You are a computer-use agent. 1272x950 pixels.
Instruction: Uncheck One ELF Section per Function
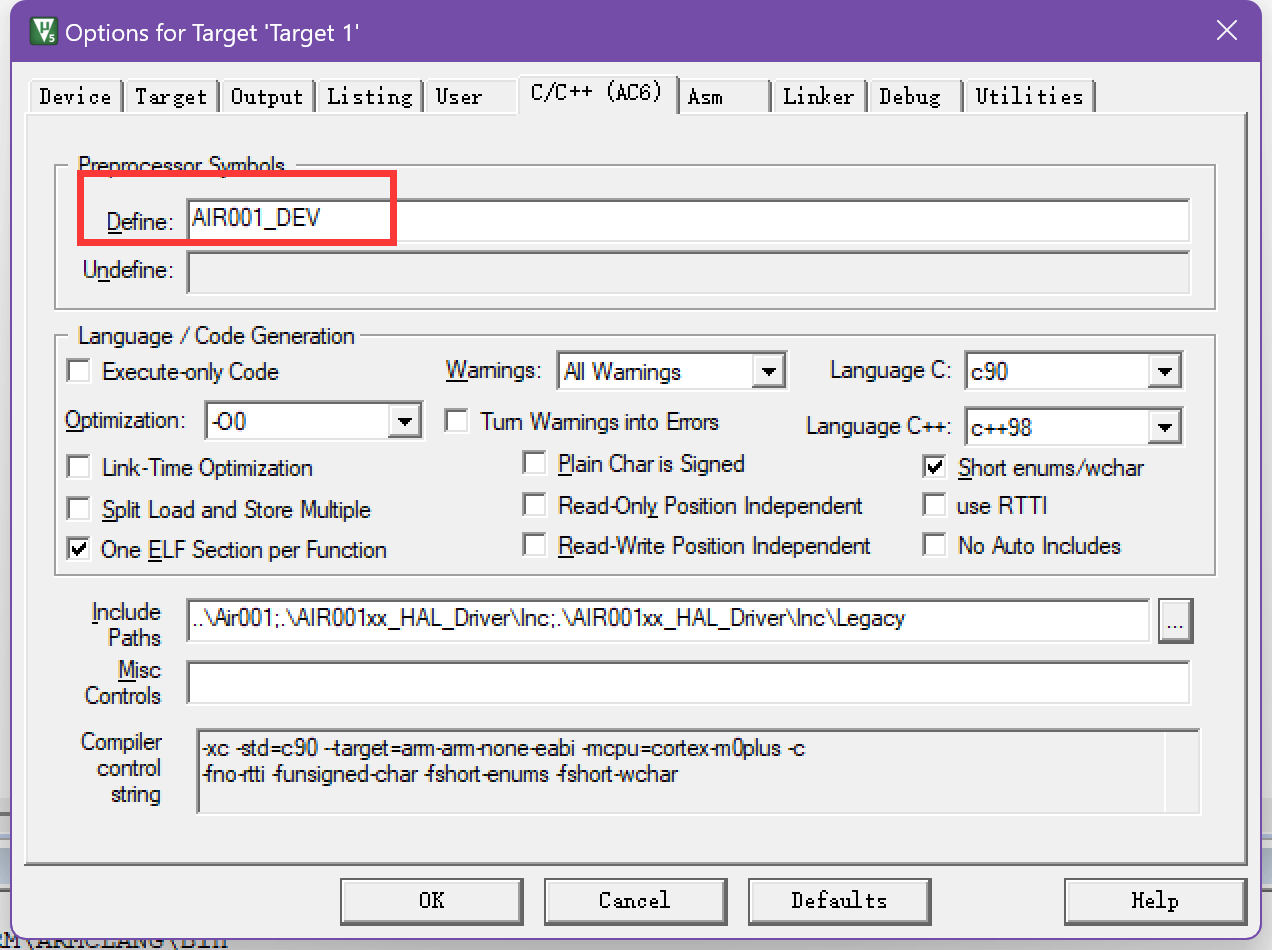tap(79, 549)
